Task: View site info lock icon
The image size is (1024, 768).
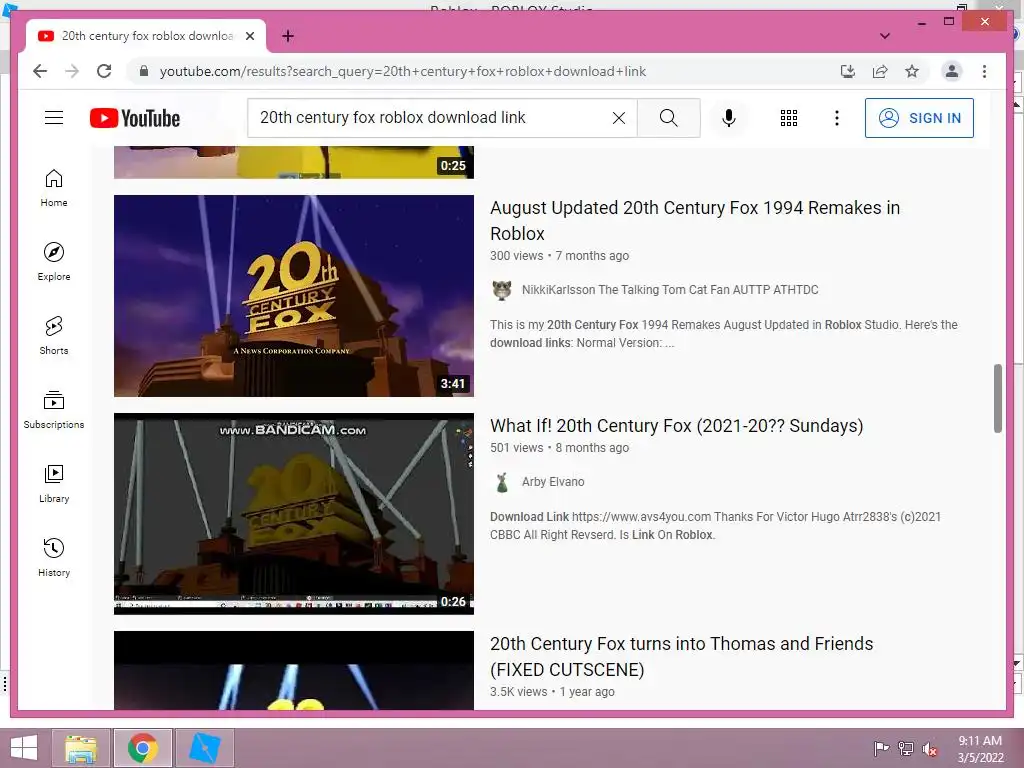Action: (144, 71)
